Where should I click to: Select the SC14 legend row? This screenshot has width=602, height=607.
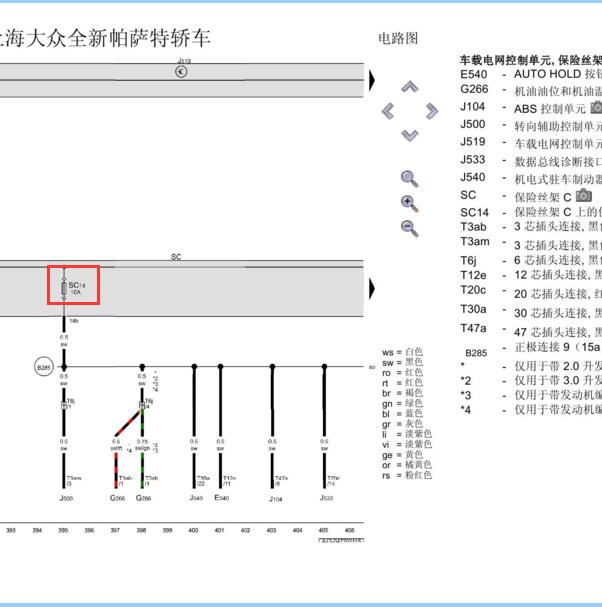531,212
